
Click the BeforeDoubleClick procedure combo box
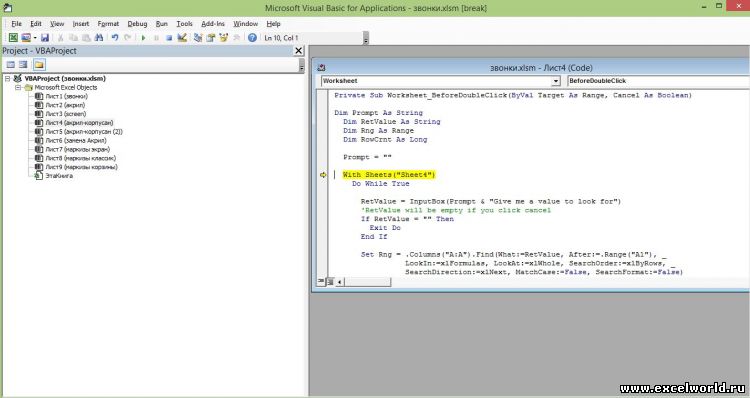pos(658,81)
